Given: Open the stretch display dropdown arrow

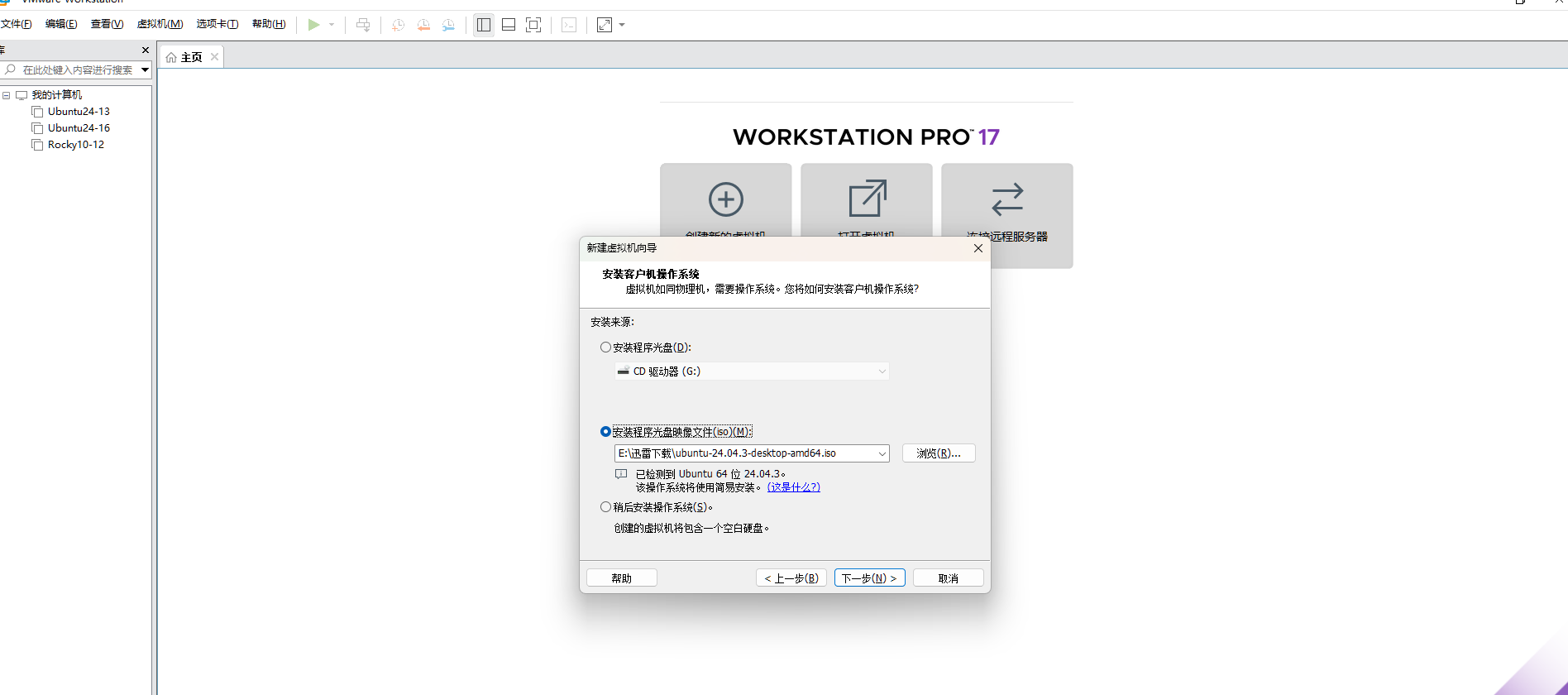Looking at the screenshot, I should [x=622, y=25].
